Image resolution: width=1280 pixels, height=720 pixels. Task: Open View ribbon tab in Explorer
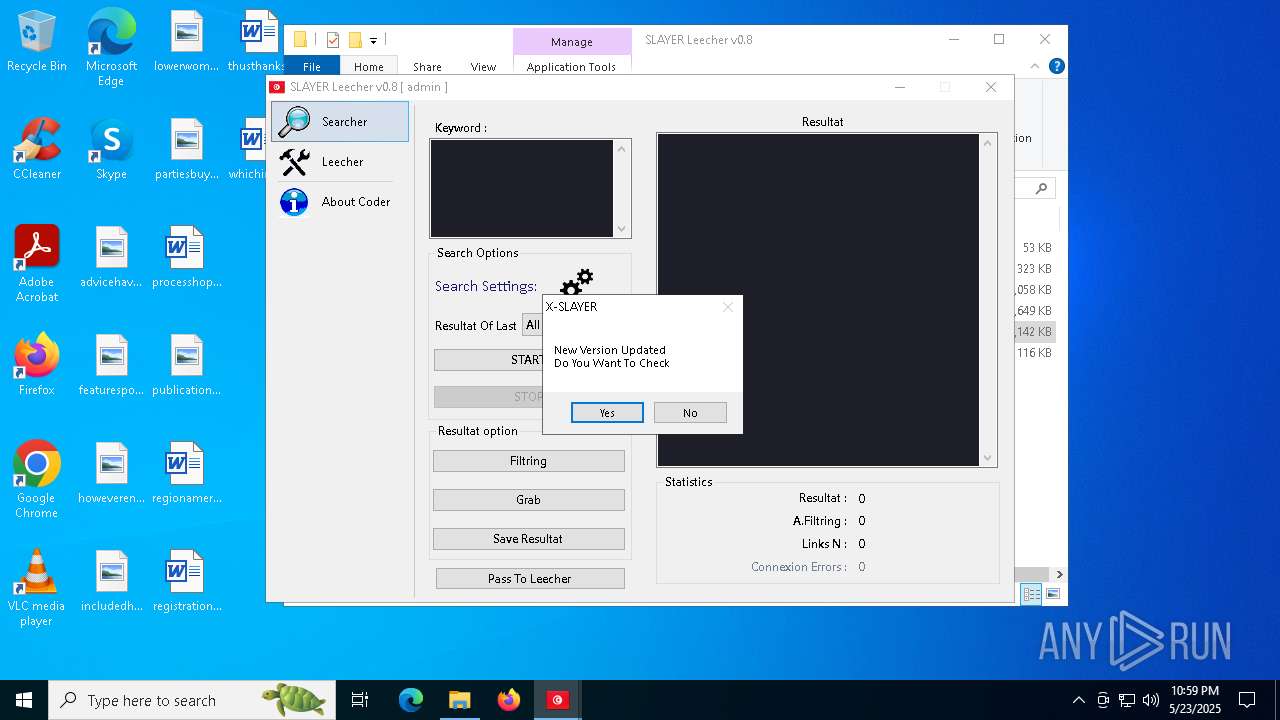483,67
